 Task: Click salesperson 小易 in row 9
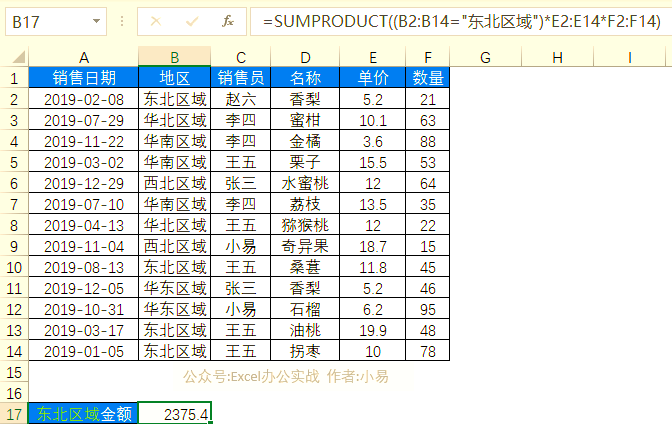point(241,246)
